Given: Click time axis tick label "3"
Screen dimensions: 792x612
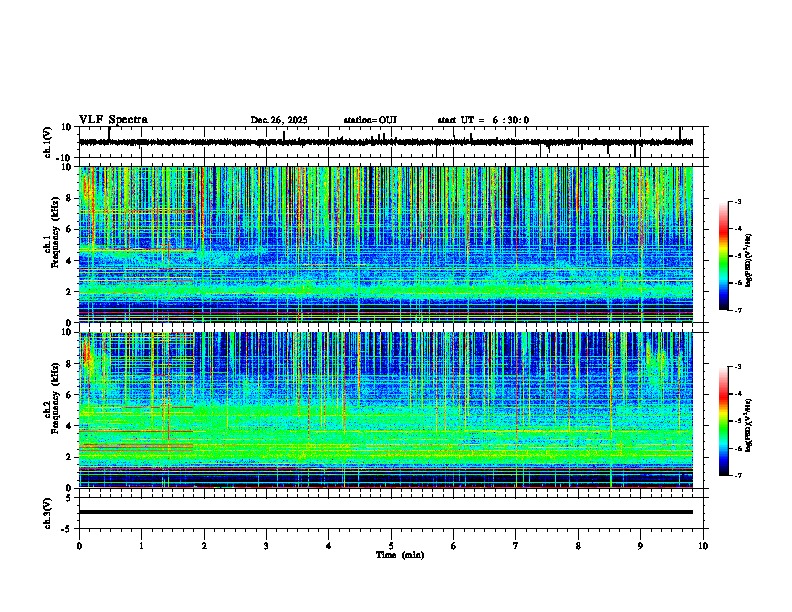Looking at the screenshot, I should (266, 546).
